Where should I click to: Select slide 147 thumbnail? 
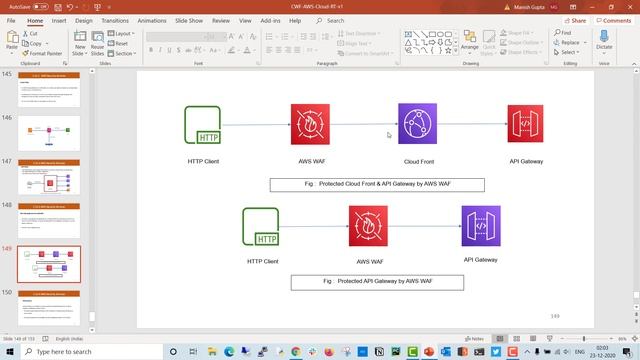click(x=49, y=177)
